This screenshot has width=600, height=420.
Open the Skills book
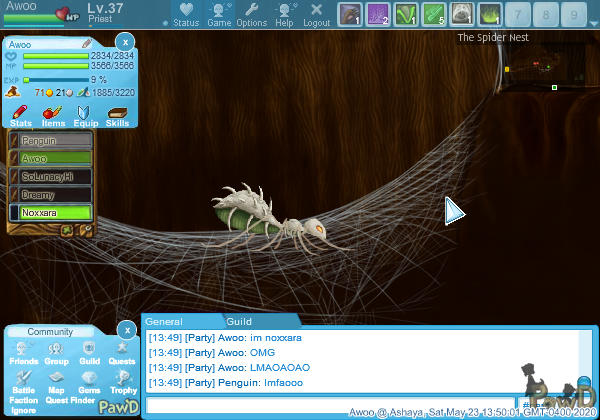pos(117,113)
